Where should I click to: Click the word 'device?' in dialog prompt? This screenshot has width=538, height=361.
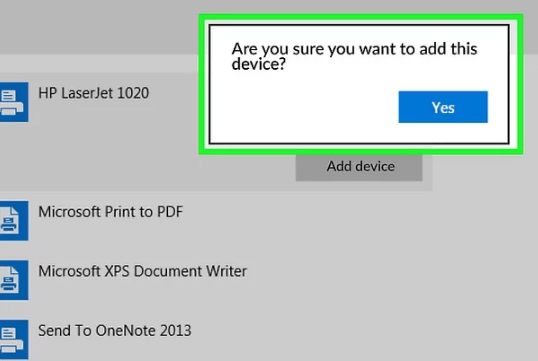(258, 65)
